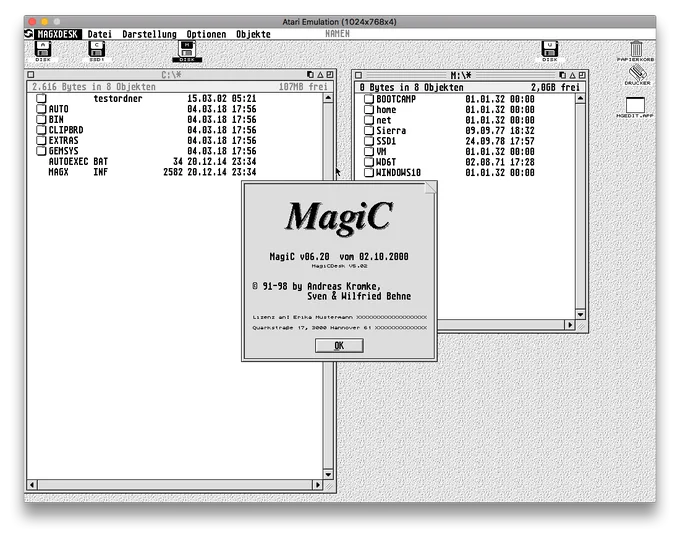Open the Objekte menu
The height and width of the screenshot is (556, 680).
253,34
